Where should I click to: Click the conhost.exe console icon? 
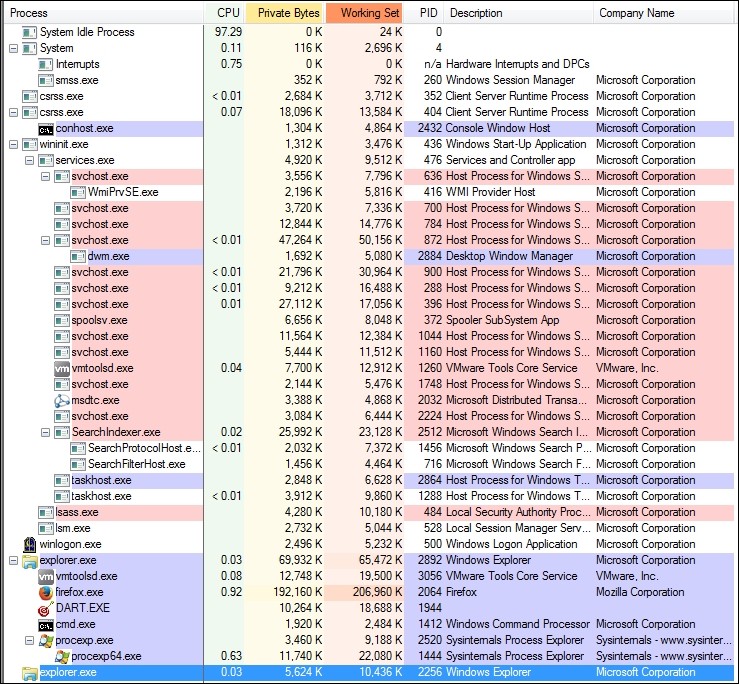(46, 129)
